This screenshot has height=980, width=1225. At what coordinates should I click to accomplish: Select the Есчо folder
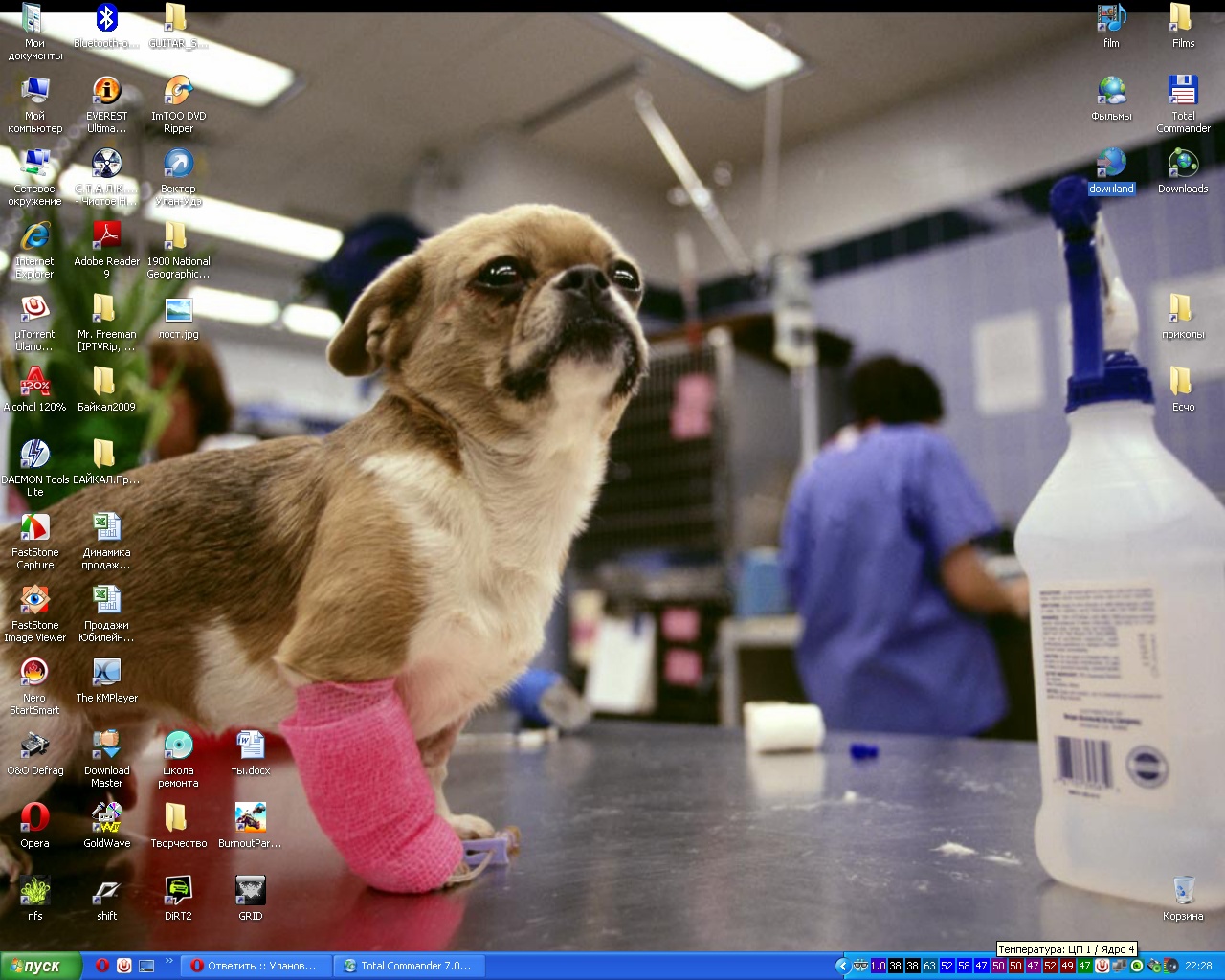pyautogui.click(x=1183, y=390)
